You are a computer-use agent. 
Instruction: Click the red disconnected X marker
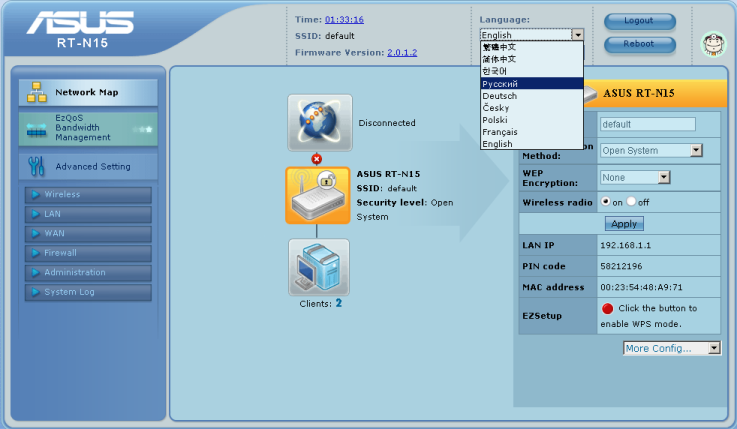coord(317,159)
